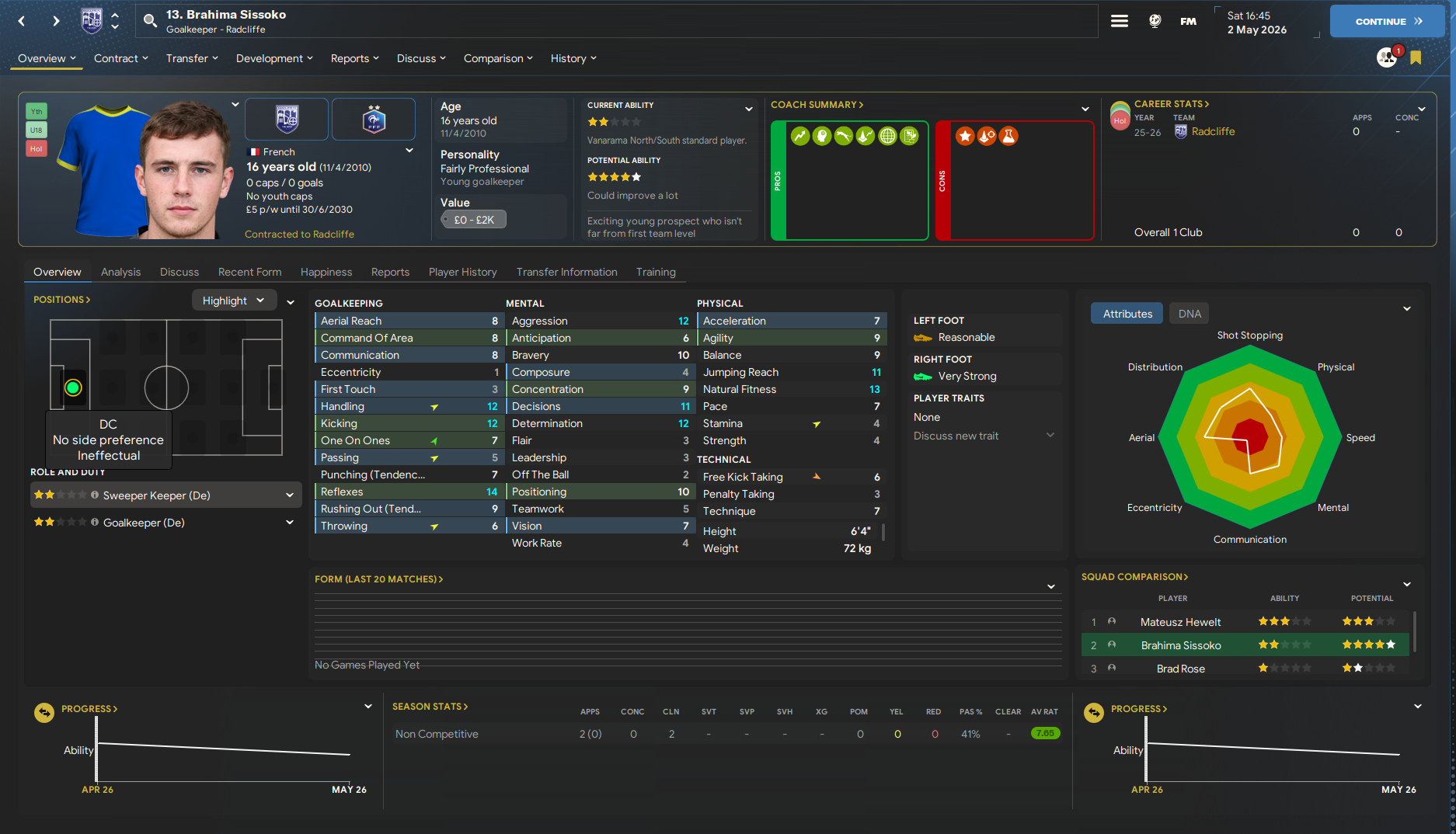The width and height of the screenshot is (1456, 834).
Task: Open the Positions link
Action: (61, 300)
